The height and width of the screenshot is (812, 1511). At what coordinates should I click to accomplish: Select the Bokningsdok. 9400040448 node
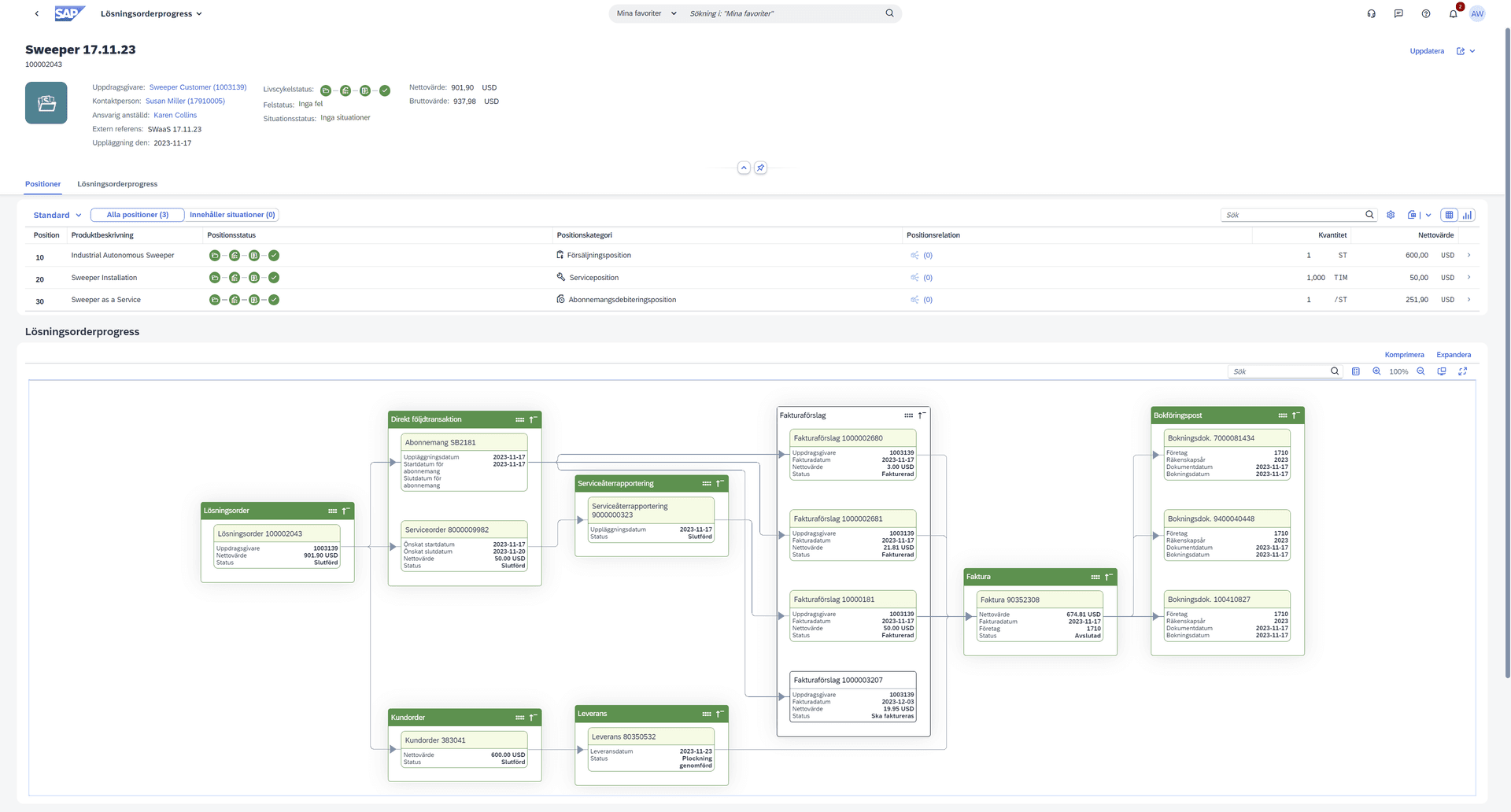tap(1227, 535)
